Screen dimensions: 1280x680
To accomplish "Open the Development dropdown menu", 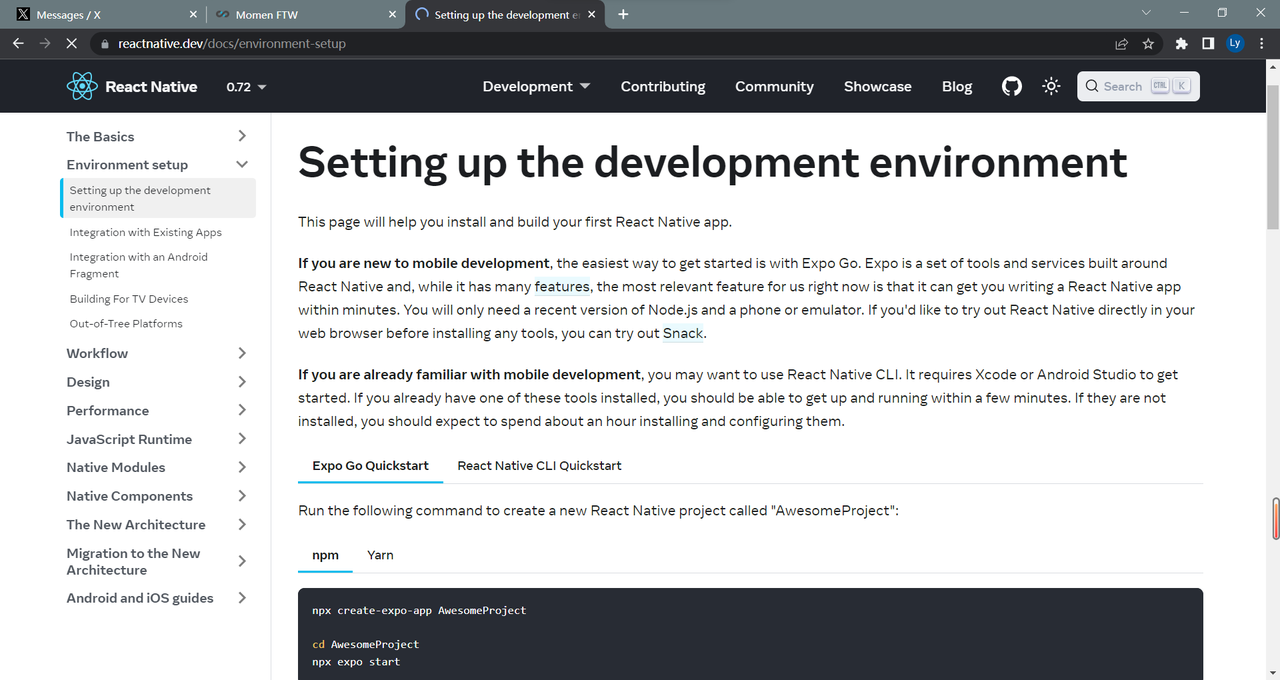I will click(536, 87).
